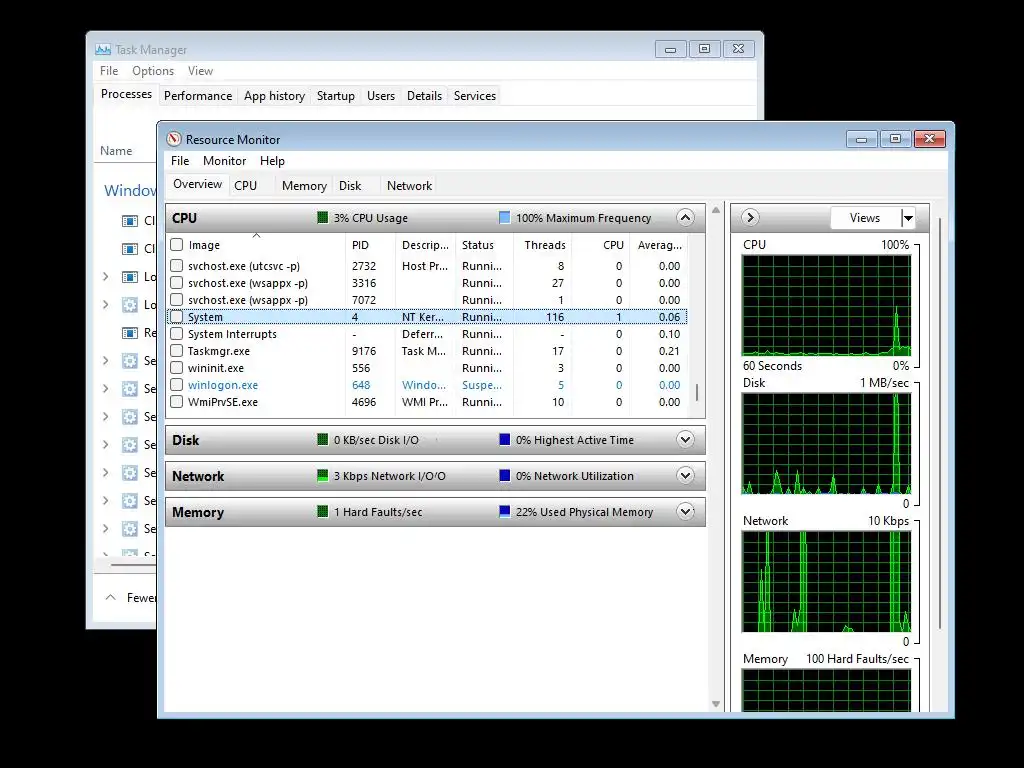Screen dimensions: 1024x768
Task: Switch to Task Manager's Startup tab
Action: (336, 95)
